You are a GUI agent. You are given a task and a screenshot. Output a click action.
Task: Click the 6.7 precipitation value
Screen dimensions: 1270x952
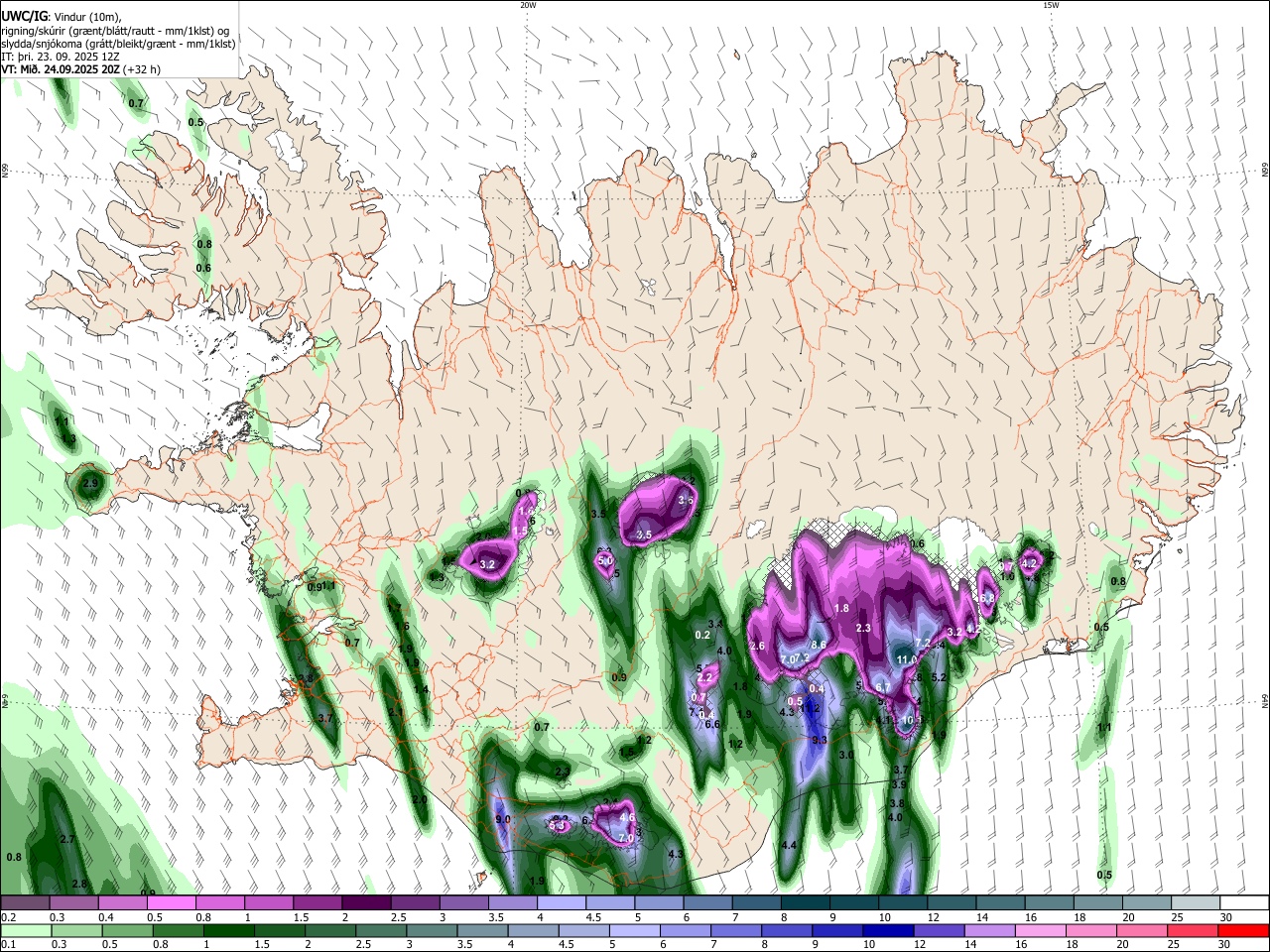[882, 687]
